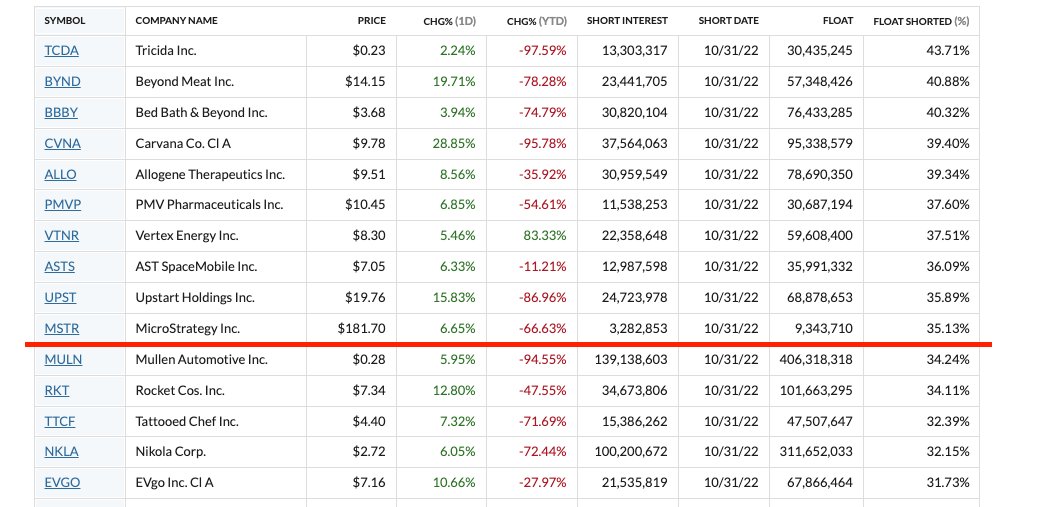This screenshot has height=507, width=1043.
Task: Select the Nikola Corp. name
Action: click(170, 452)
